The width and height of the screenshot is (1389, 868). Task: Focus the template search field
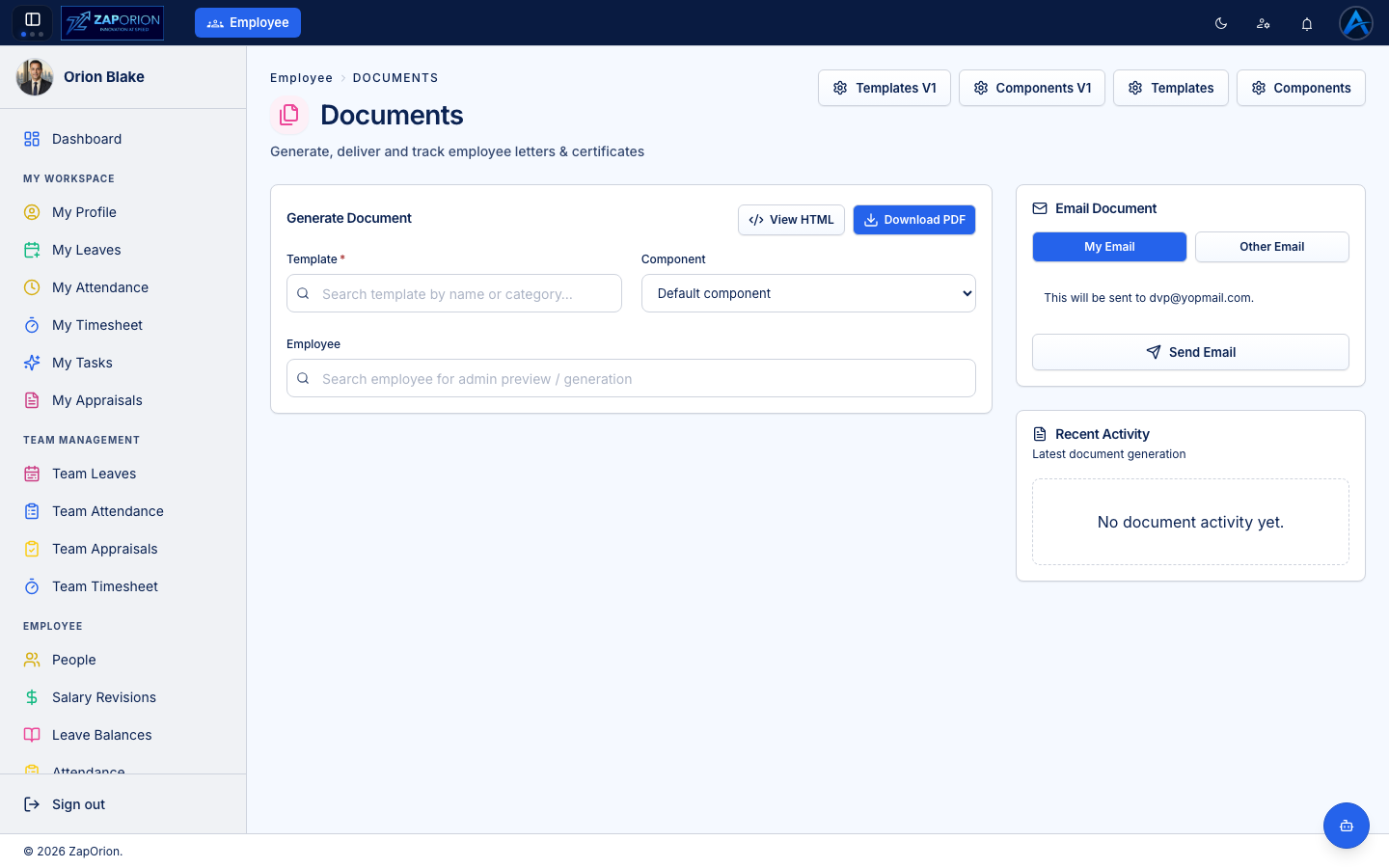pyautogui.click(x=454, y=293)
